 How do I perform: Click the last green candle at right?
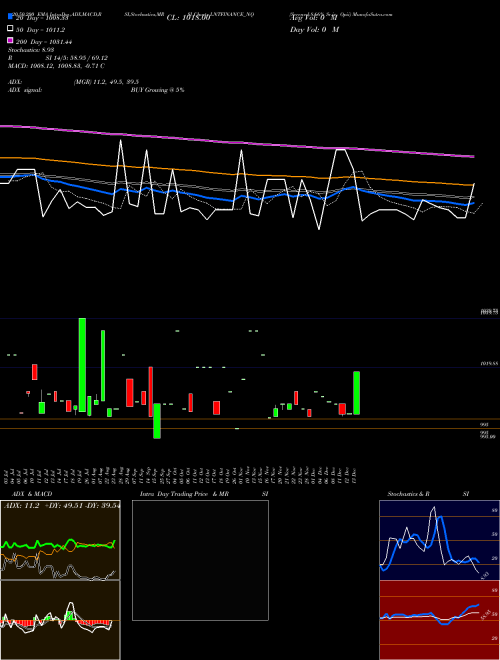356,393
